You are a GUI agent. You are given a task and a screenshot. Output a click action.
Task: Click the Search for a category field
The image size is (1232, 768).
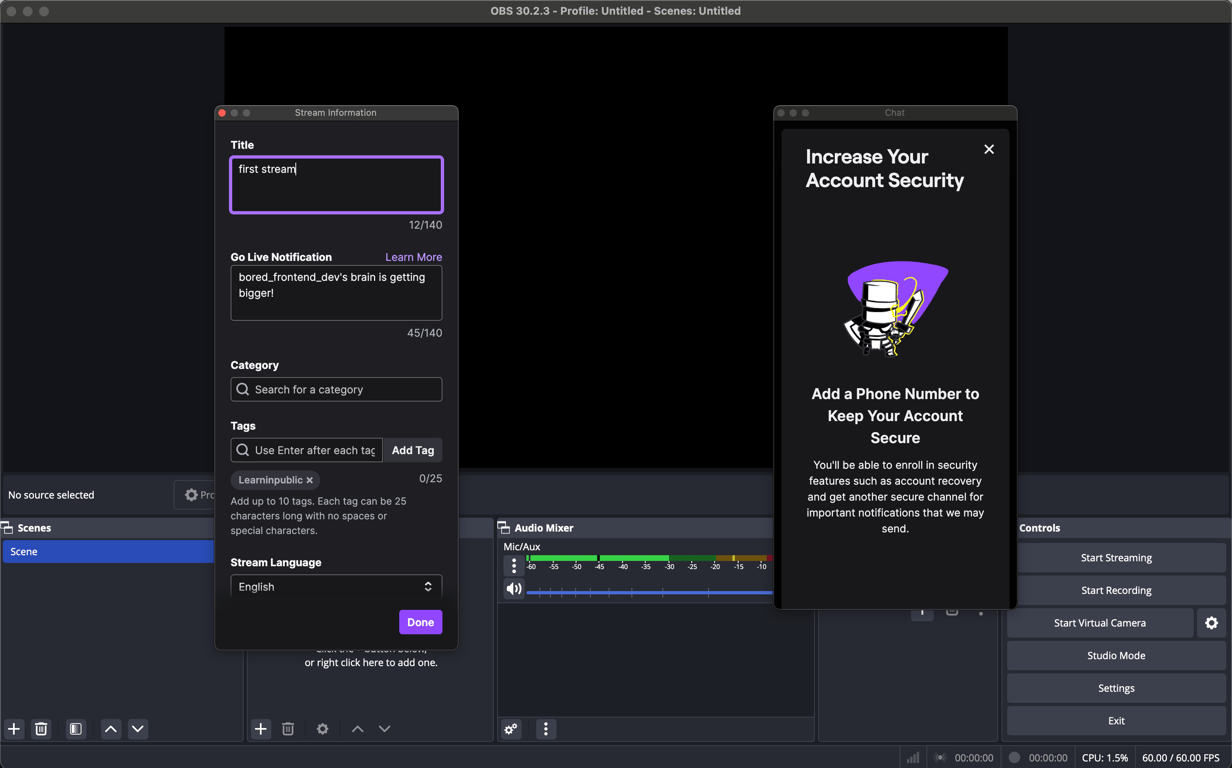tap(336, 389)
